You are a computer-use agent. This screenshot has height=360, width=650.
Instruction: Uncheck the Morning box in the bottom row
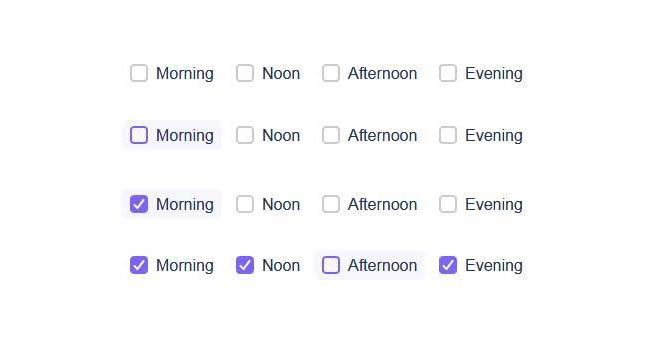click(139, 265)
